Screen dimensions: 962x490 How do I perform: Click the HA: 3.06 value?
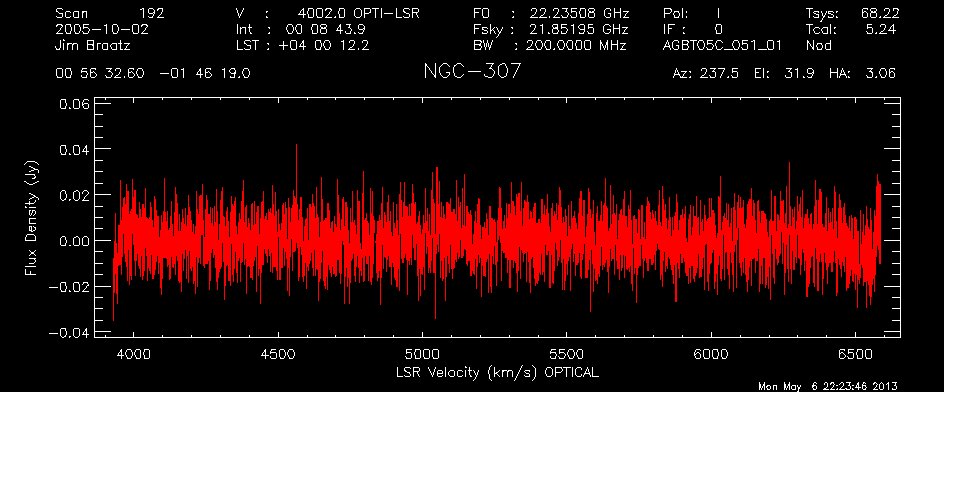pyautogui.click(x=862, y=74)
